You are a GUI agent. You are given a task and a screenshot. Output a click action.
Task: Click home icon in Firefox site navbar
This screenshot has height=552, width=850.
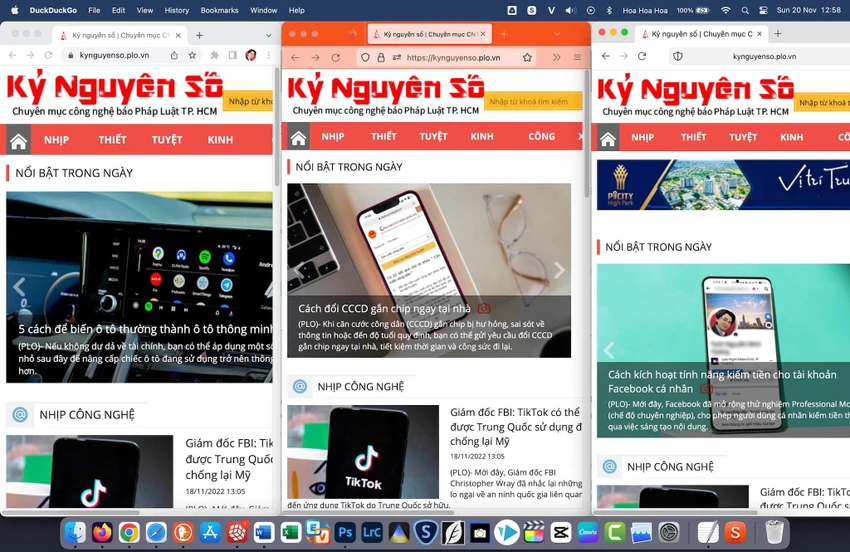(x=298, y=138)
